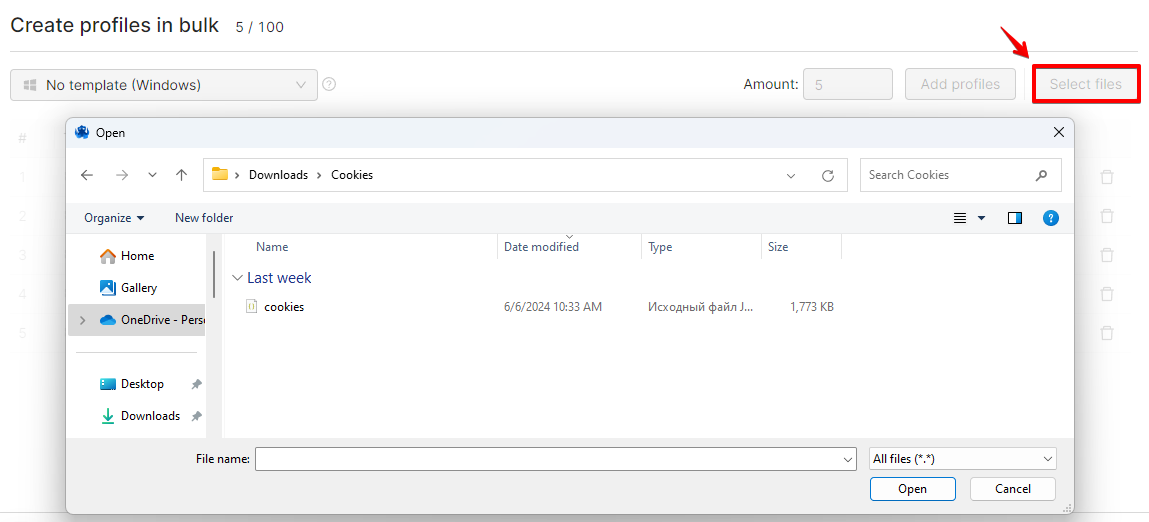Select OneDrive in navigation pane

point(137,320)
